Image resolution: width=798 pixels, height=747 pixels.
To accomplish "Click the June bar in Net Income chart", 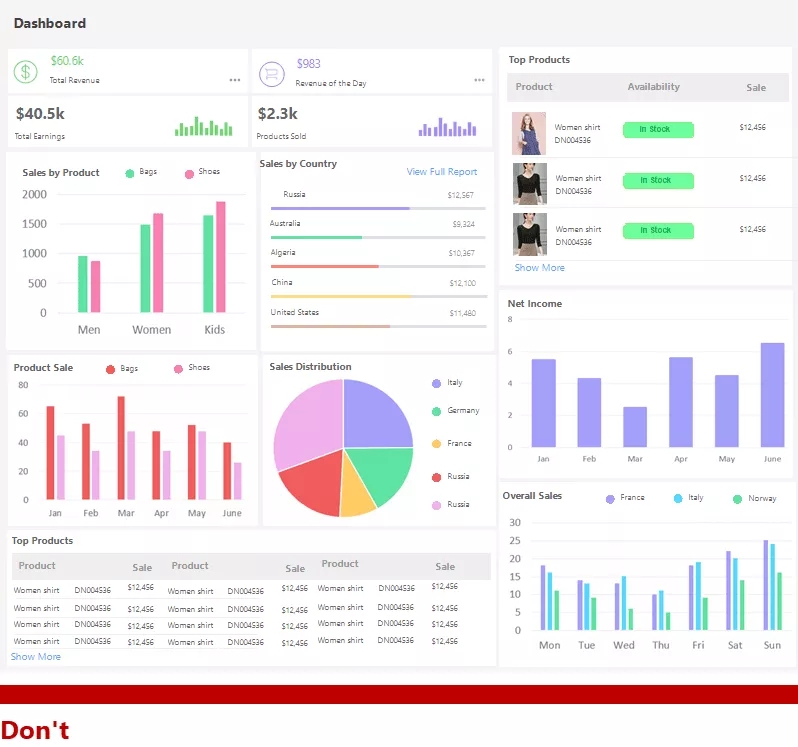I will (x=772, y=395).
